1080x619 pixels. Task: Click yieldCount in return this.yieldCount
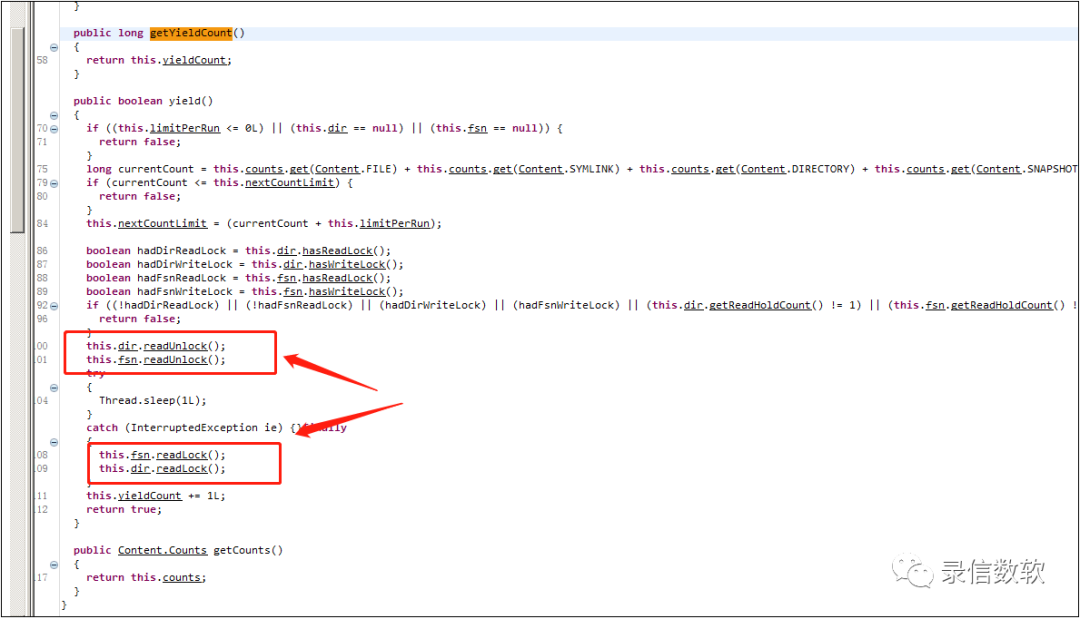coord(194,60)
